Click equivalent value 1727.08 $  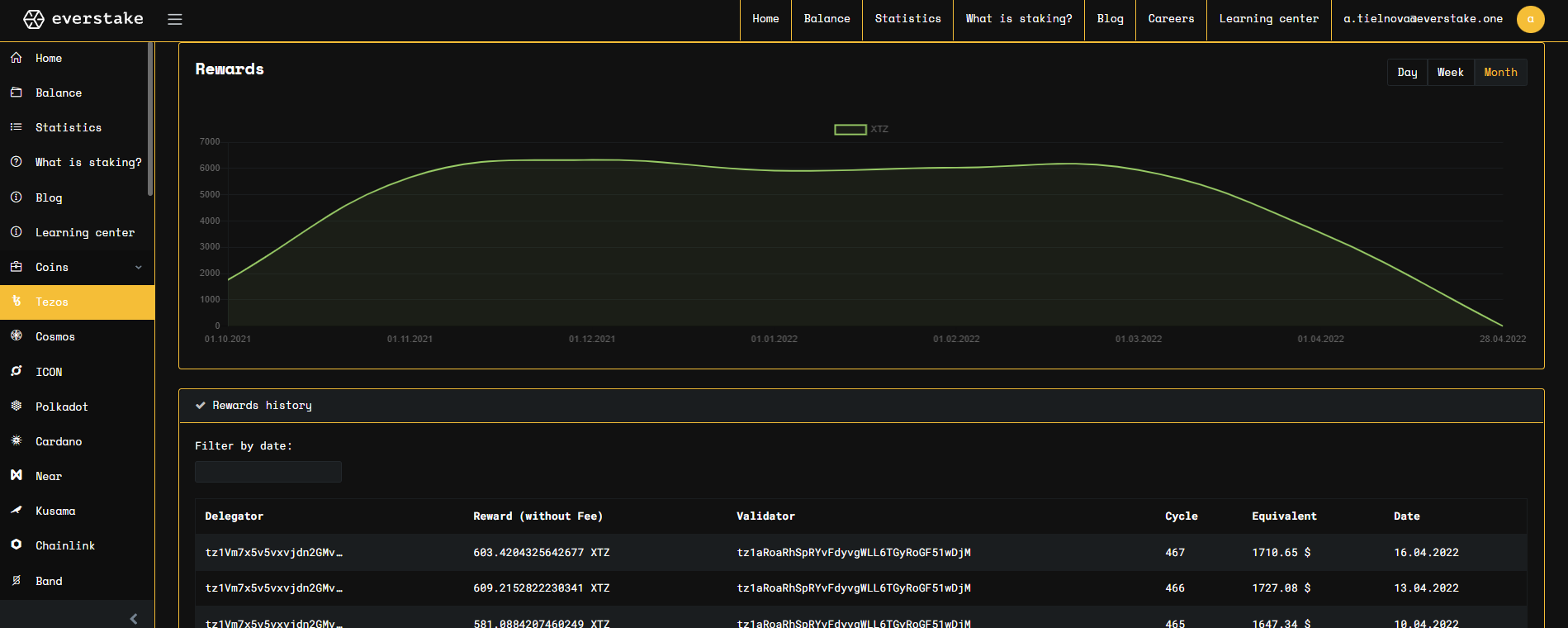click(1281, 588)
